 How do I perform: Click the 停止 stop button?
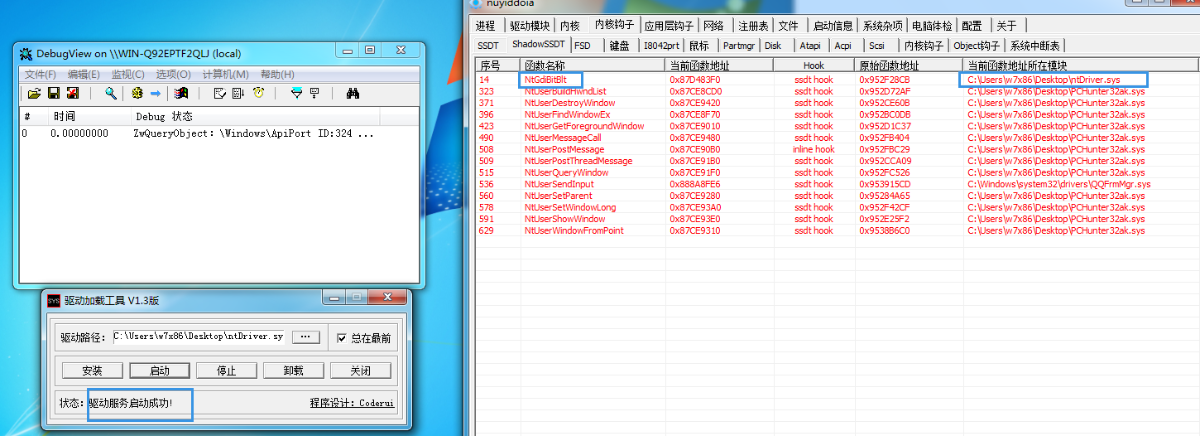point(227,371)
